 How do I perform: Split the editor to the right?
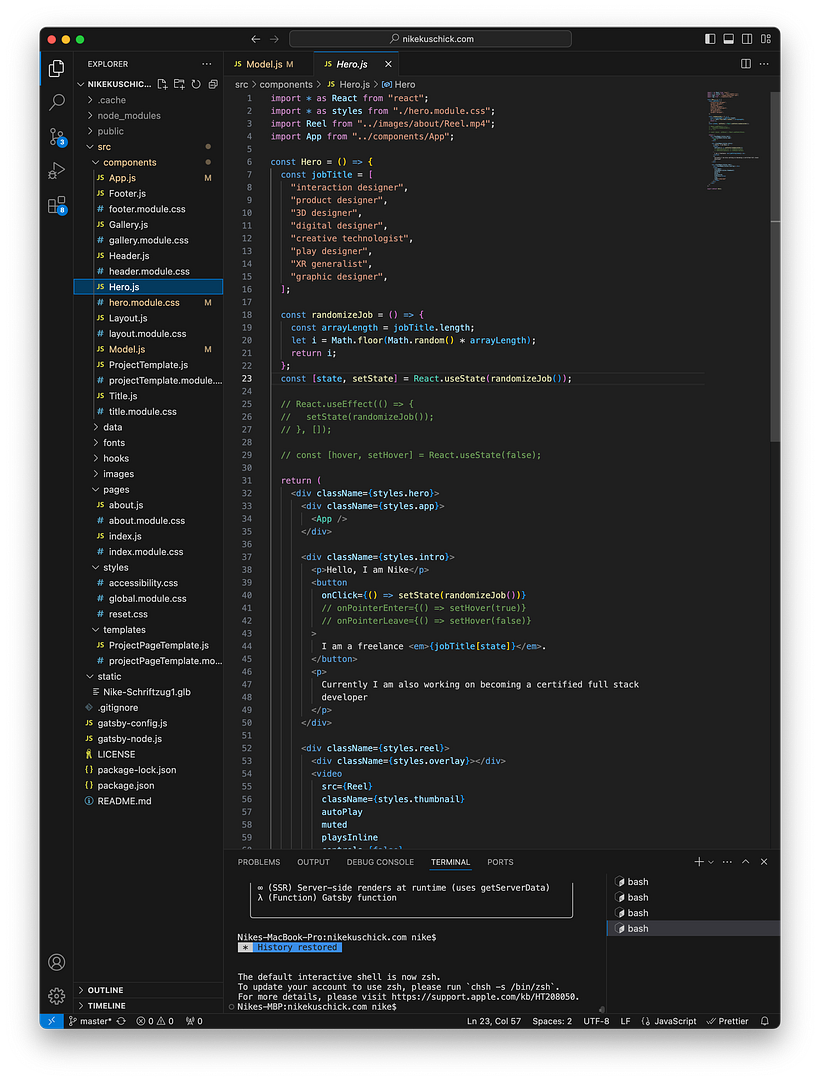tap(746, 64)
